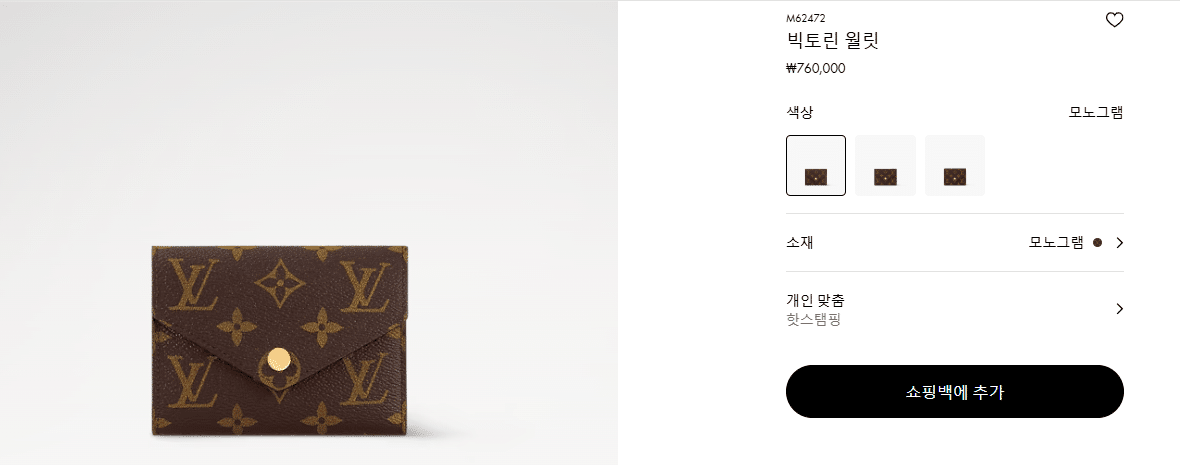Click the ₩760,000 price text

(x=816, y=68)
